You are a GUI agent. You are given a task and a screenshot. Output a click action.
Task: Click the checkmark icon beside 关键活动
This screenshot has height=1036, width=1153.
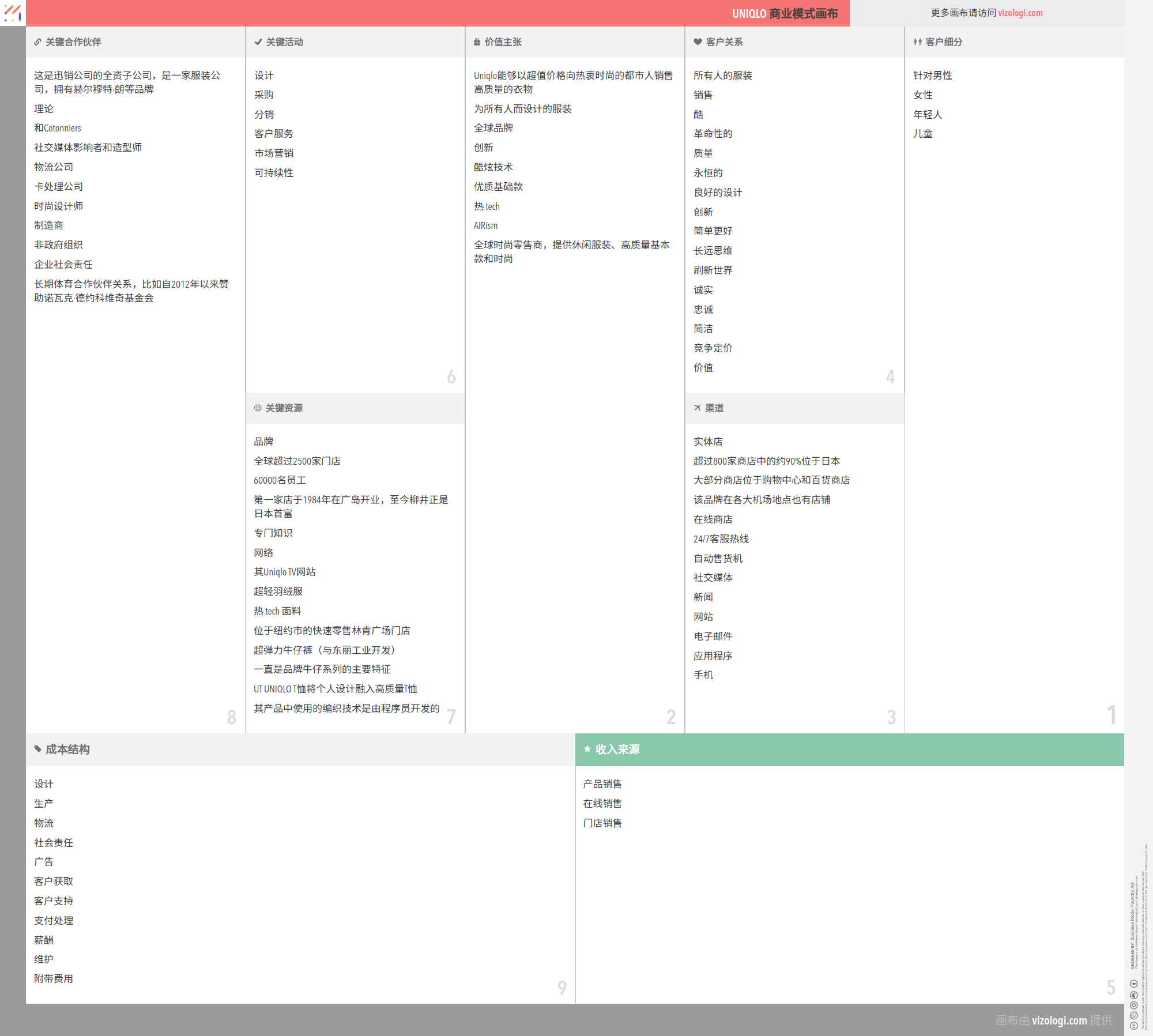coord(258,42)
